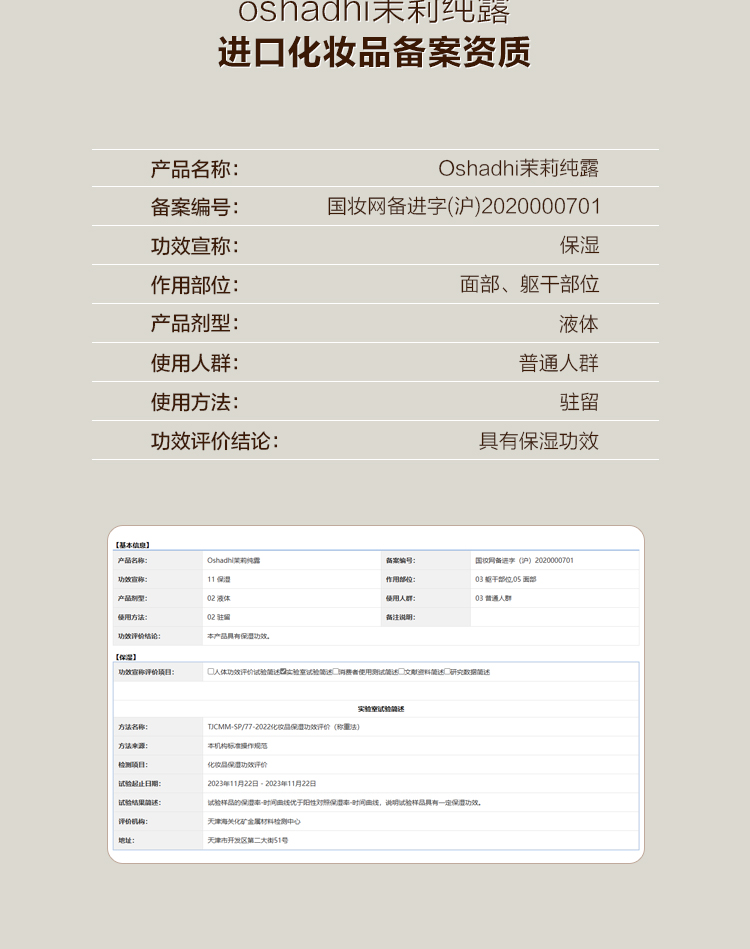Click the large 产品名称 label

[194, 169]
